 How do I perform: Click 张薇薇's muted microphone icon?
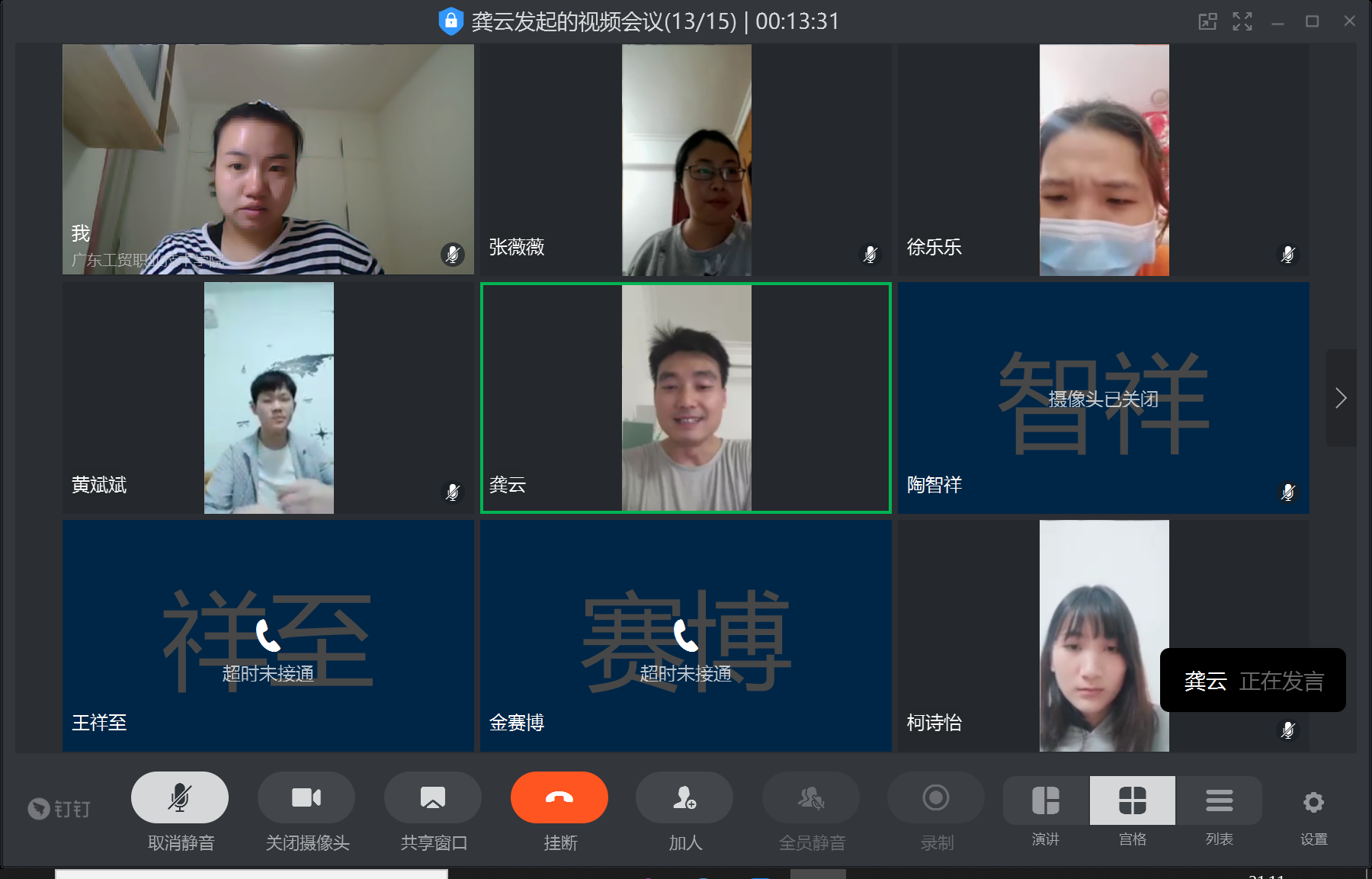click(x=870, y=254)
